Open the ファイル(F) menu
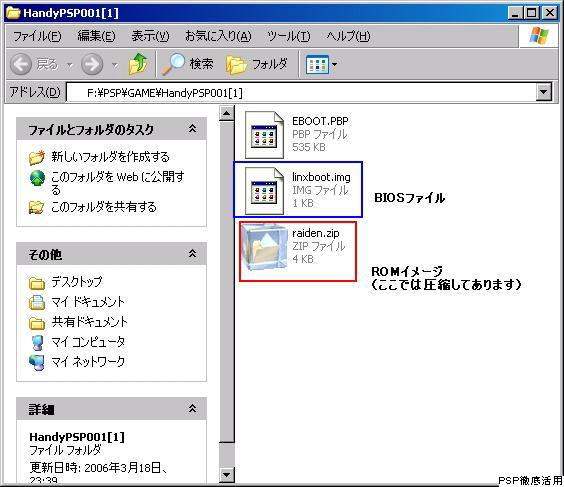Image resolution: width=564 pixels, height=487 pixels. (37, 36)
